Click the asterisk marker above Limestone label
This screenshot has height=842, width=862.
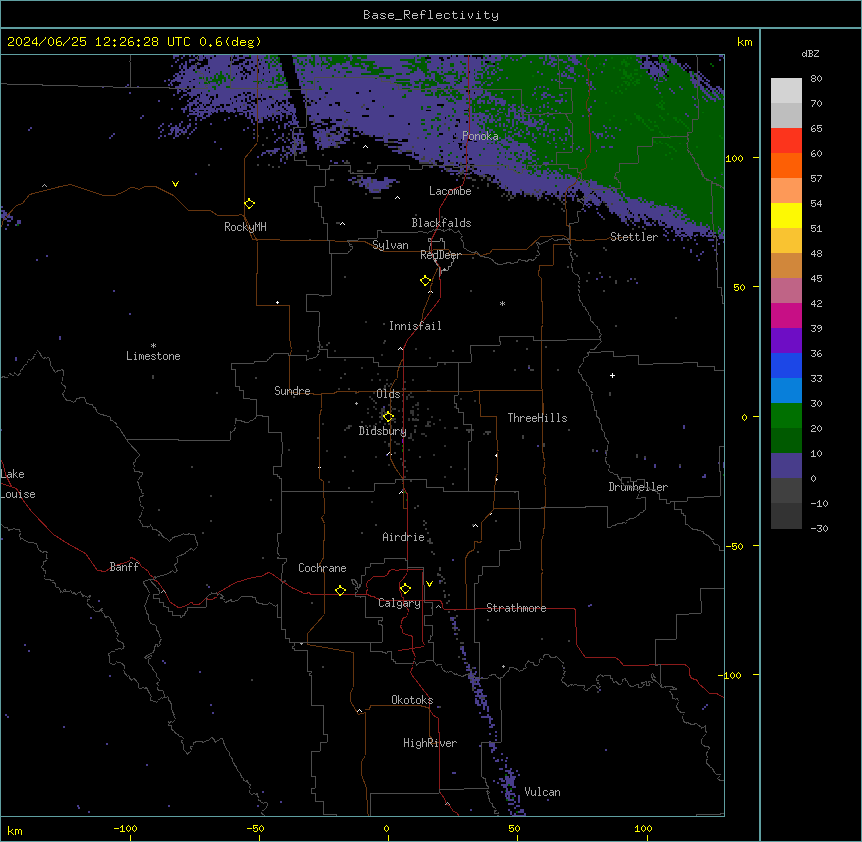click(153, 346)
